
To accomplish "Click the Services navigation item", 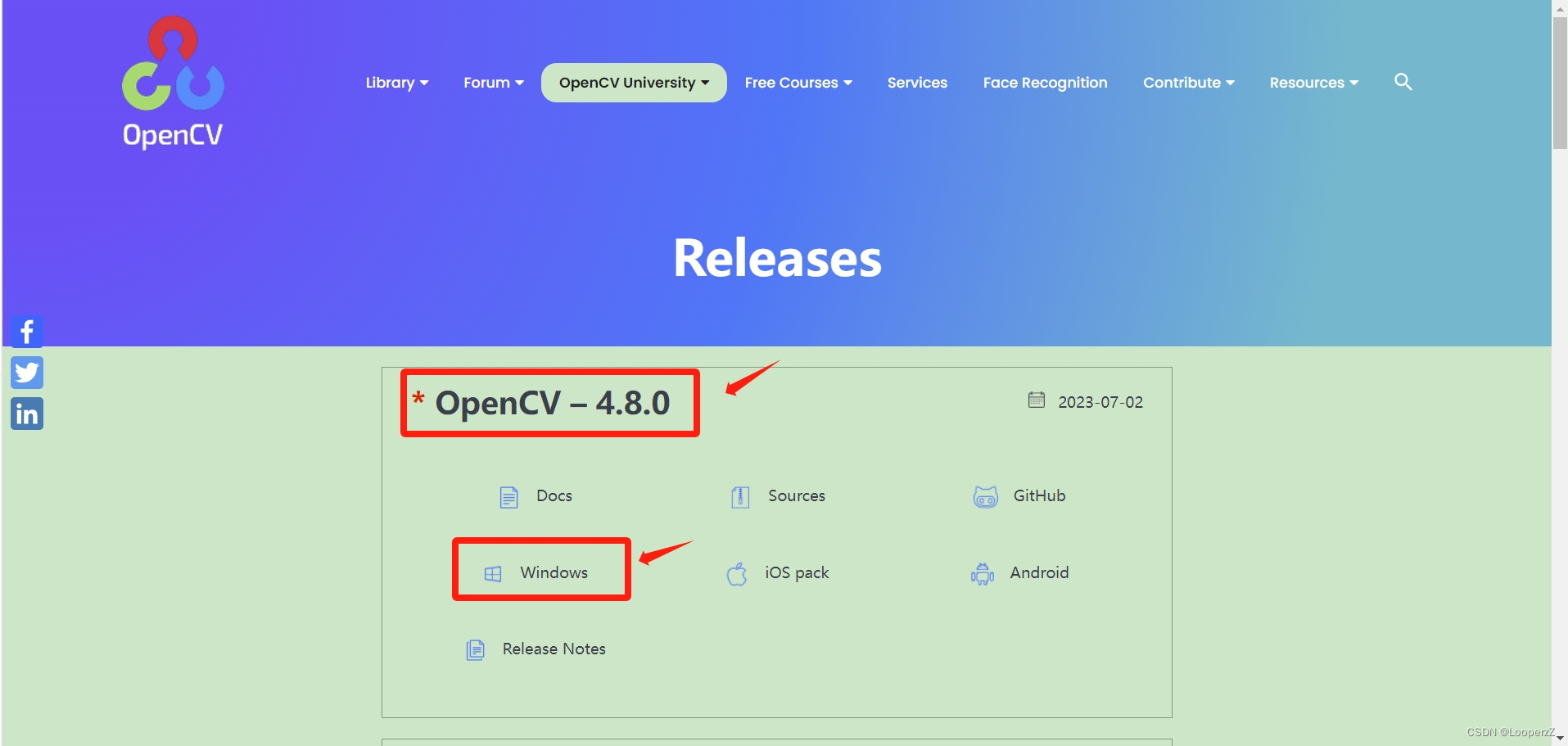I will point(917,82).
